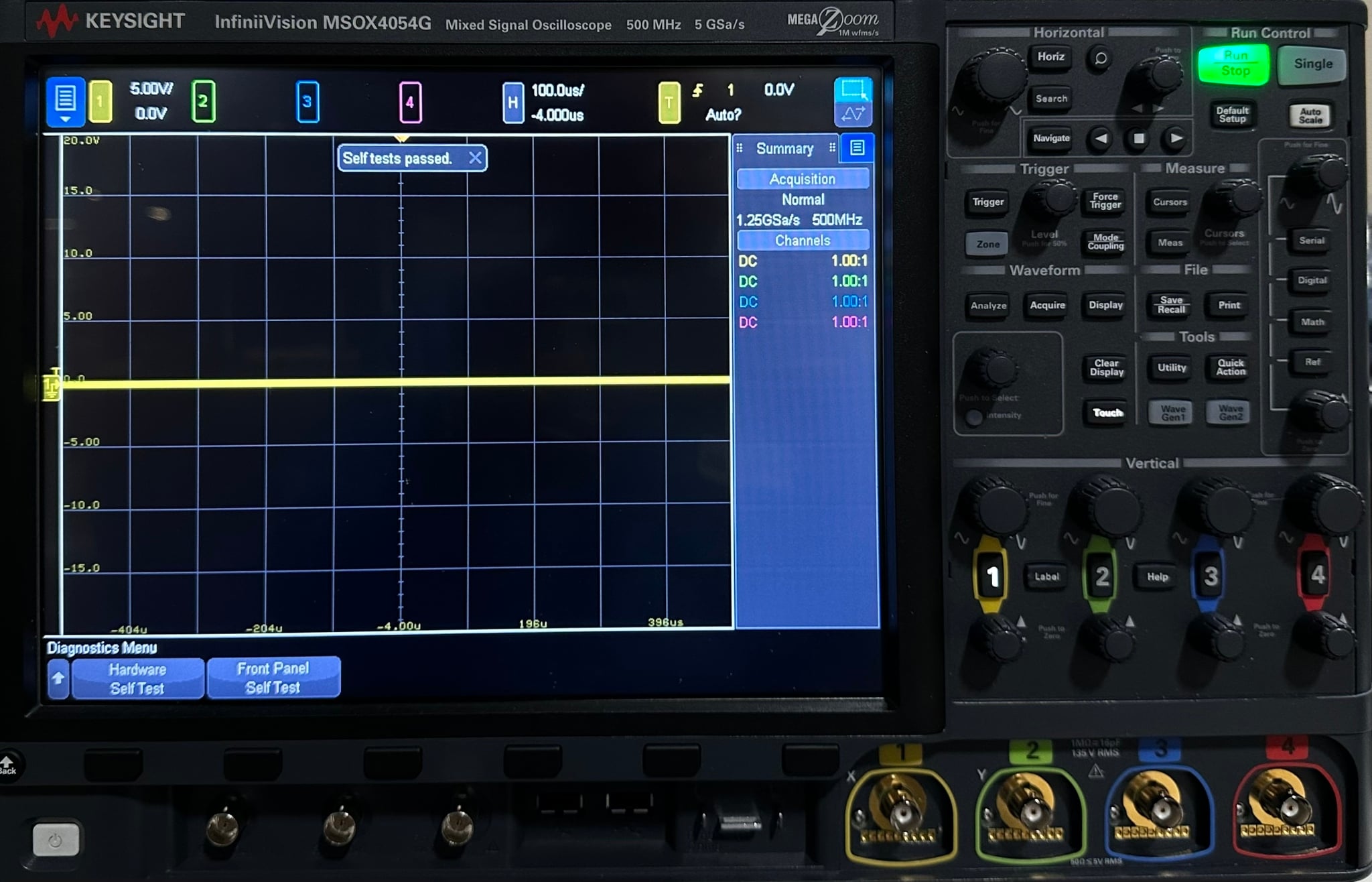
Task: Dismiss the Self tests passed message
Action: [475, 158]
